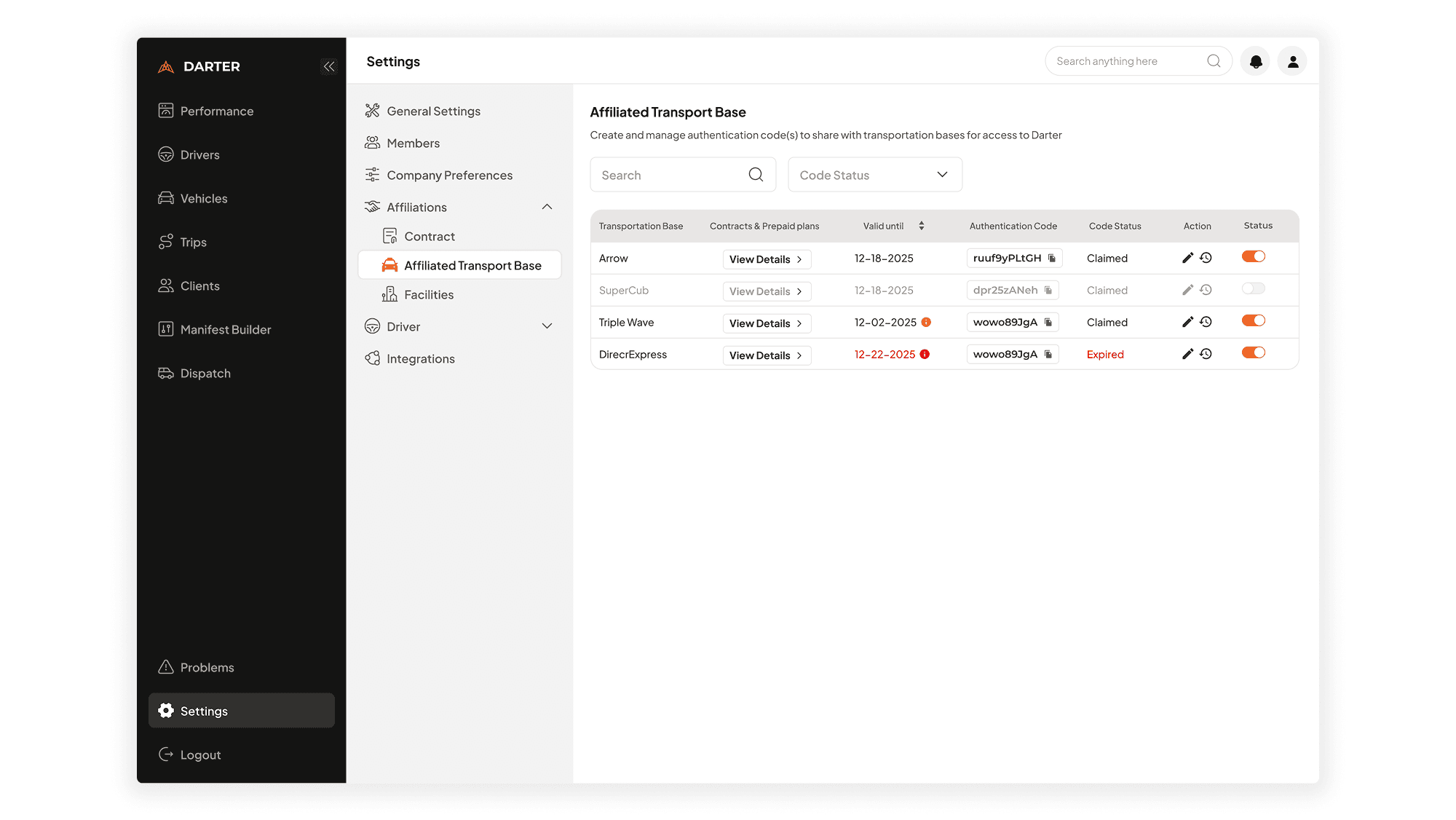The height and width of the screenshot is (820, 1456).
Task: Open Manifest Builder in the sidebar
Action: click(225, 330)
